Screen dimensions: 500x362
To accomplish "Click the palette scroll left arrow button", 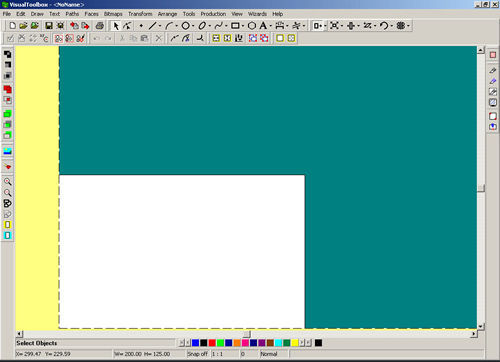I will (188, 343).
